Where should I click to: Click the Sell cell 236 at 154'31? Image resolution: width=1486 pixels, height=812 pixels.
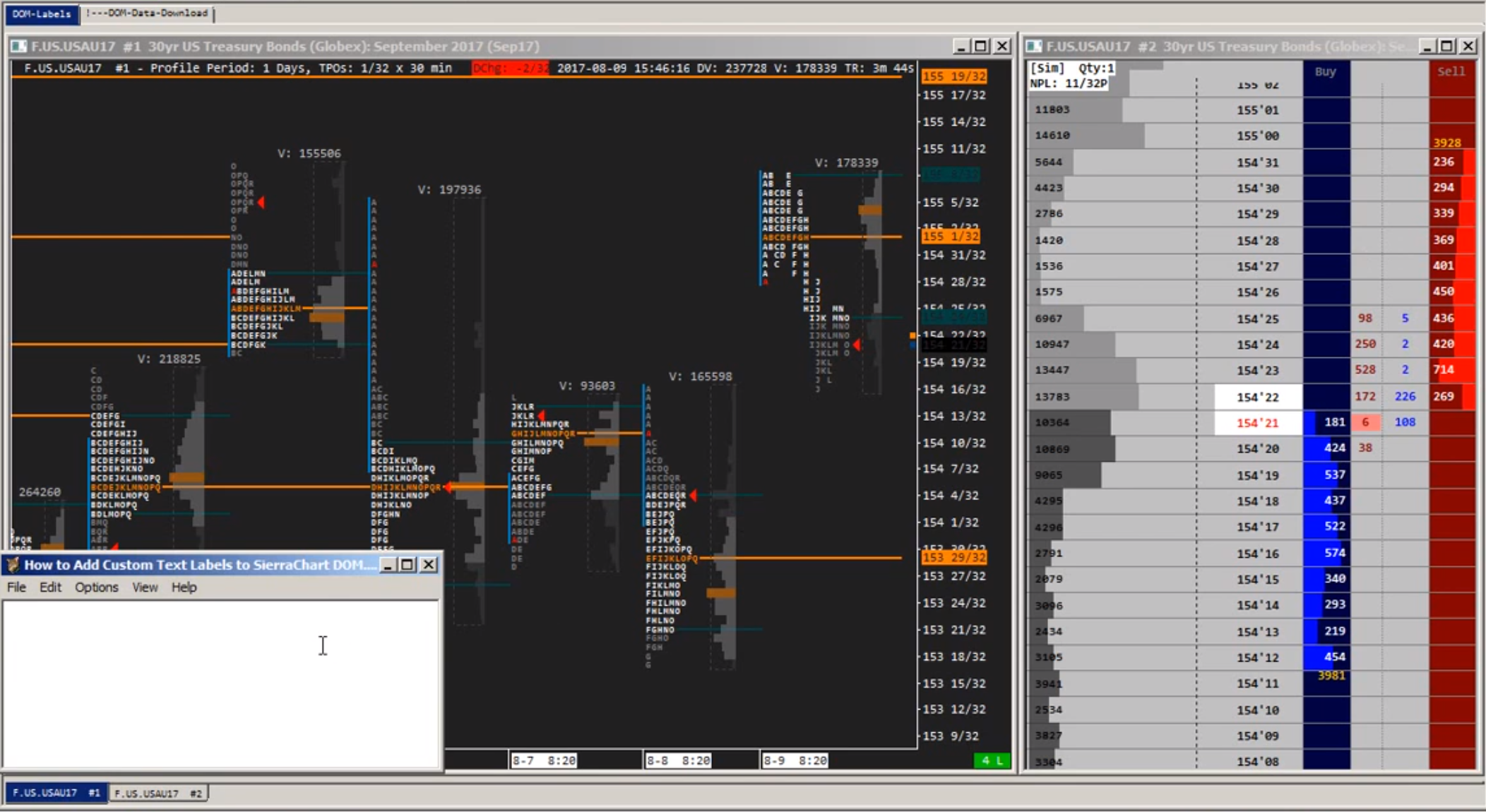pos(1452,162)
